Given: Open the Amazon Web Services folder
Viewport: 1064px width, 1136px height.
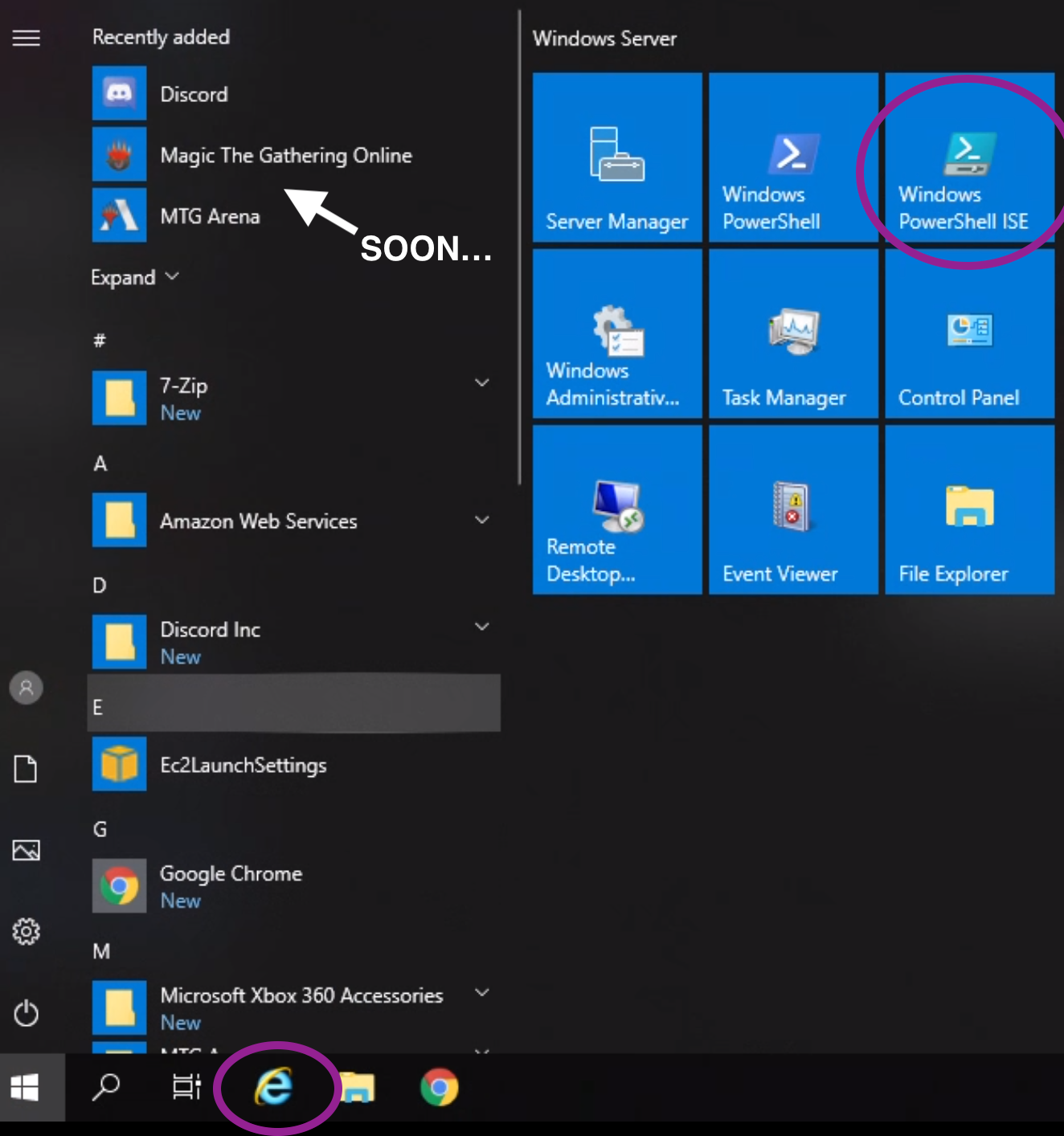Looking at the screenshot, I should [x=294, y=520].
